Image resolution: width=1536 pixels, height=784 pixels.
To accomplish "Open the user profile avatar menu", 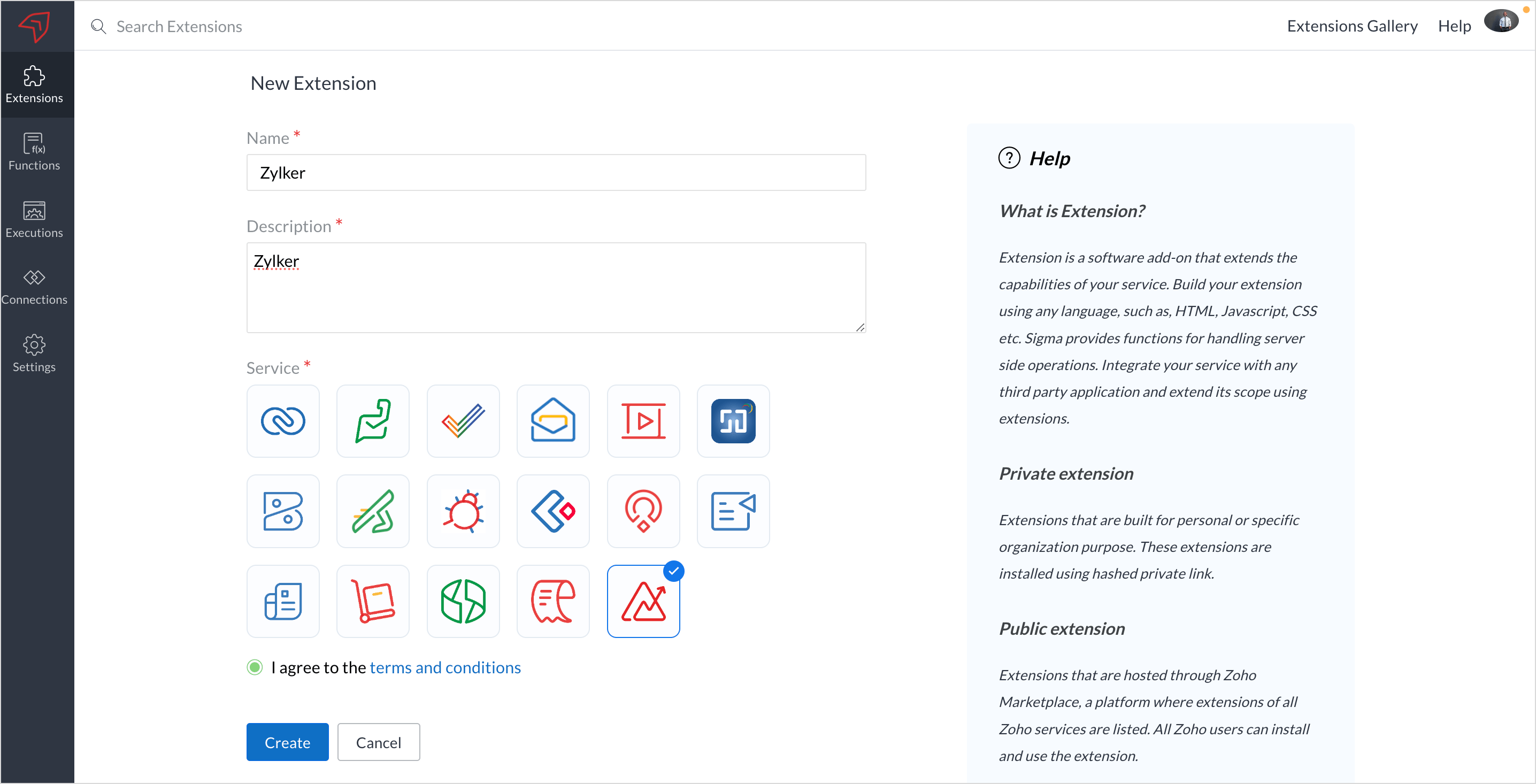I will pos(1501,22).
